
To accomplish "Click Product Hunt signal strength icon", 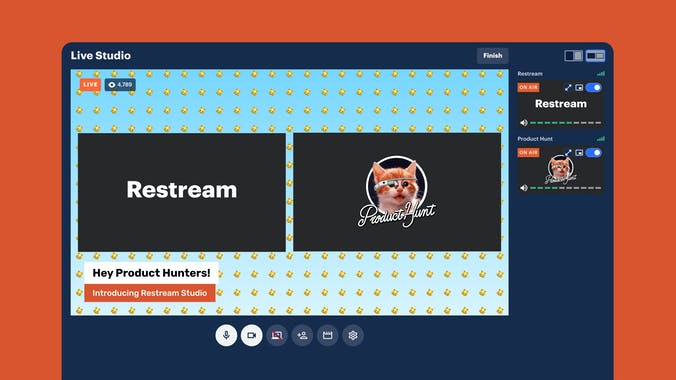I will click(x=601, y=139).
